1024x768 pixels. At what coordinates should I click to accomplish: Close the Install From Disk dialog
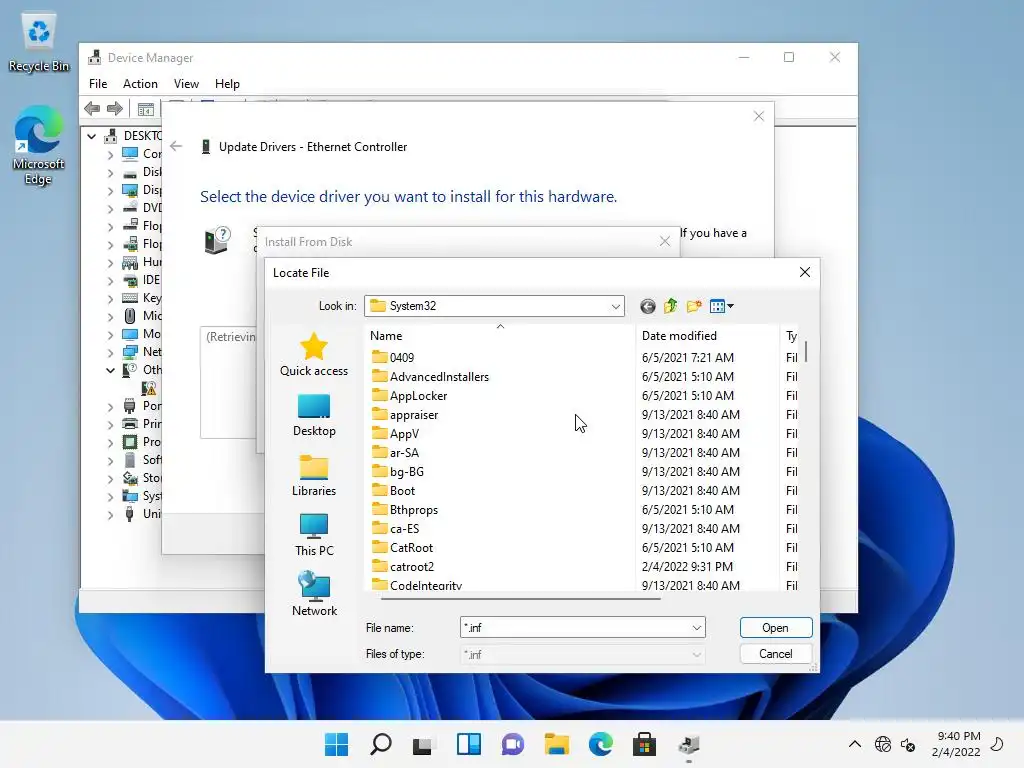click(x=664, y=242)
